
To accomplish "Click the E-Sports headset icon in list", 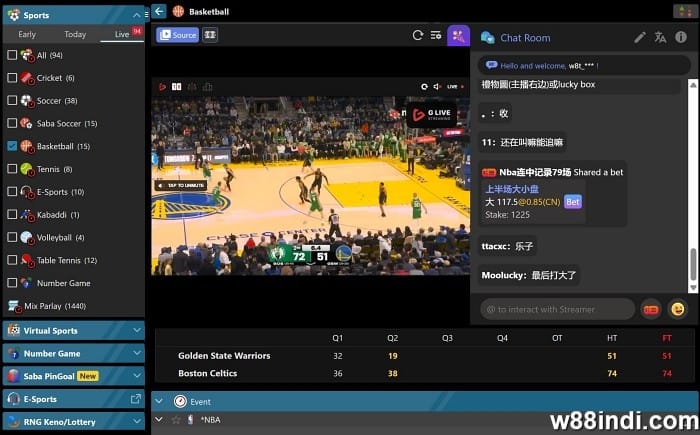I will pos(27,192).
